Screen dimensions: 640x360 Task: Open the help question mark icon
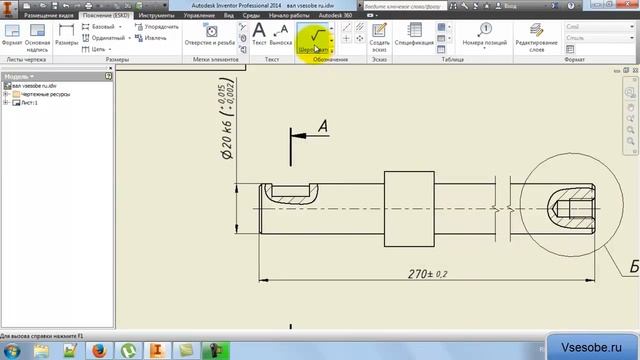(x=571, y=6)
